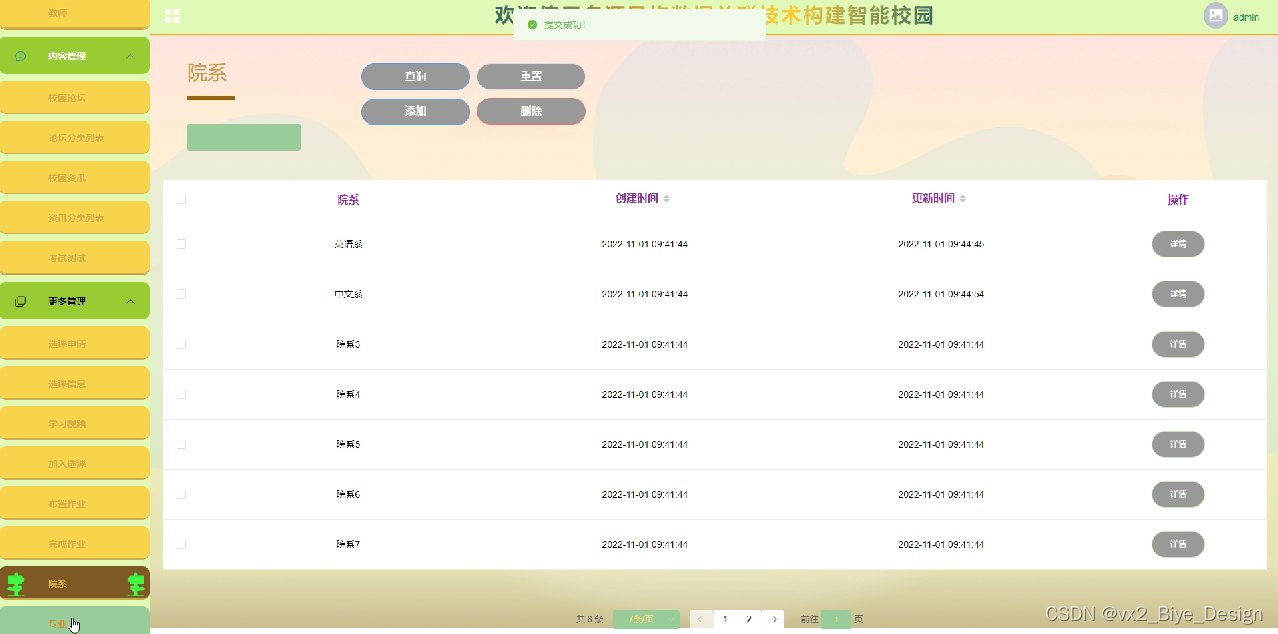Screen dimensions: 1278x634
Task: Open 布置作业 in the sidebar
Action: (75, 503)
